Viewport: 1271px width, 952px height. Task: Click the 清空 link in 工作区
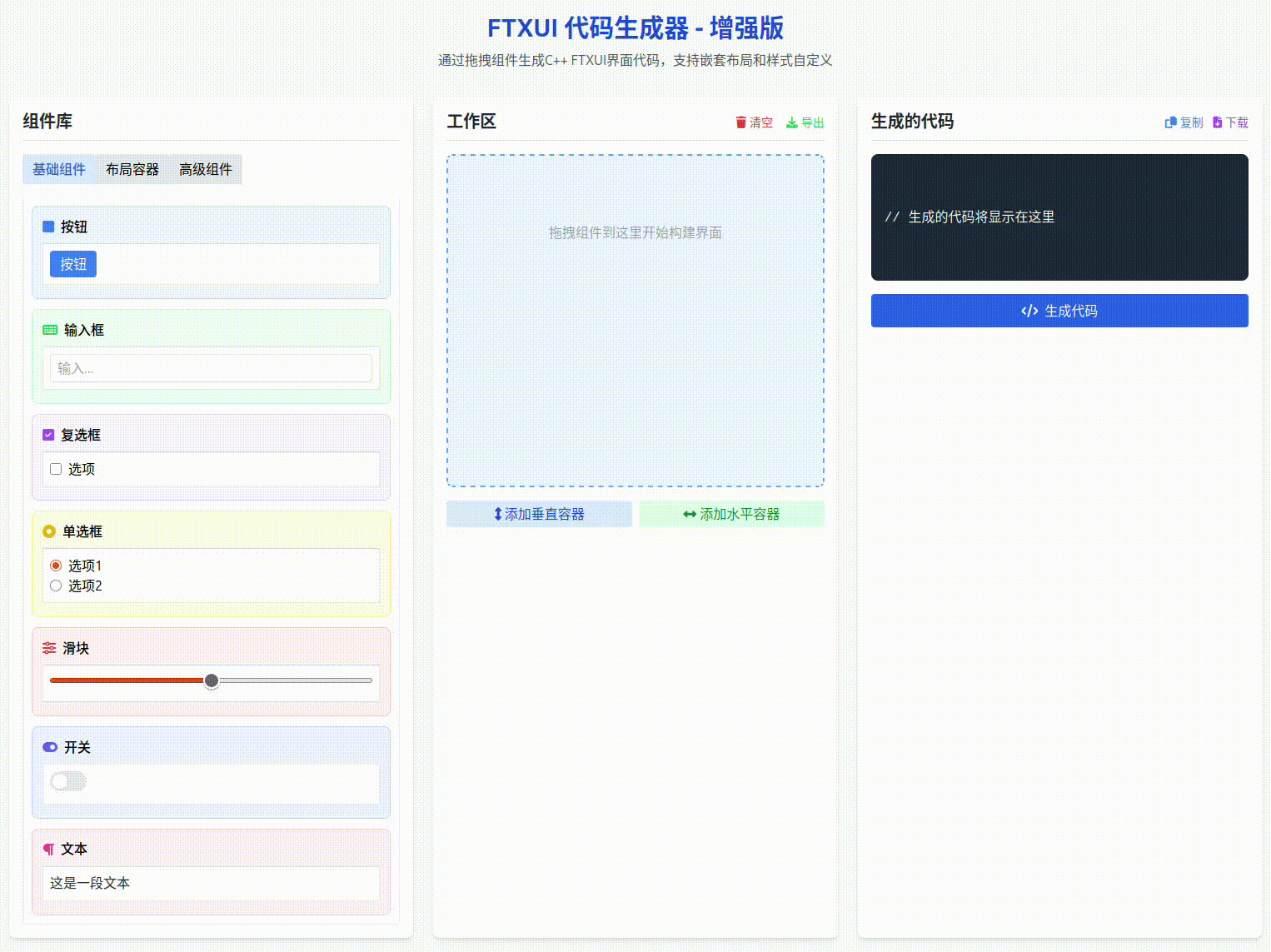[x=755, y=122]
